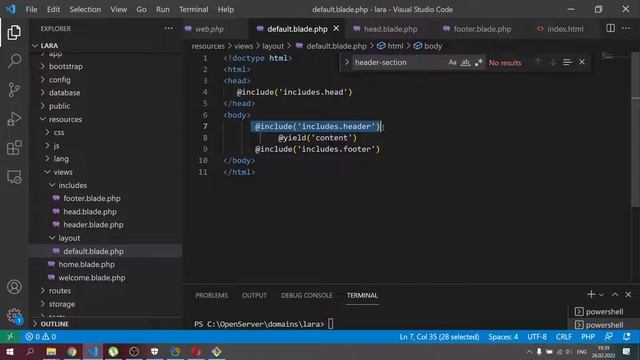Open the Run and Debug view
Screen dimensions: 640x360
coord(14,119)
